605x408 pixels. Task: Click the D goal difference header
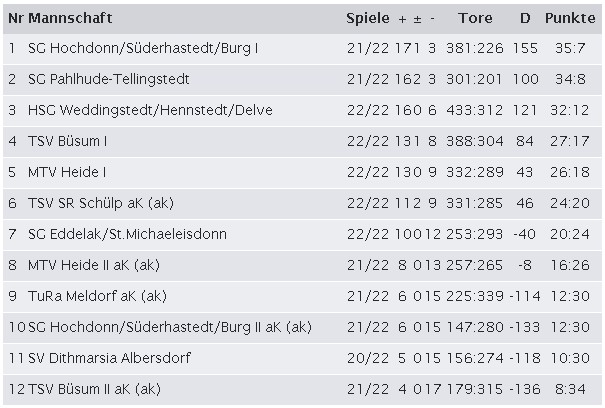(x=525, y=18)
